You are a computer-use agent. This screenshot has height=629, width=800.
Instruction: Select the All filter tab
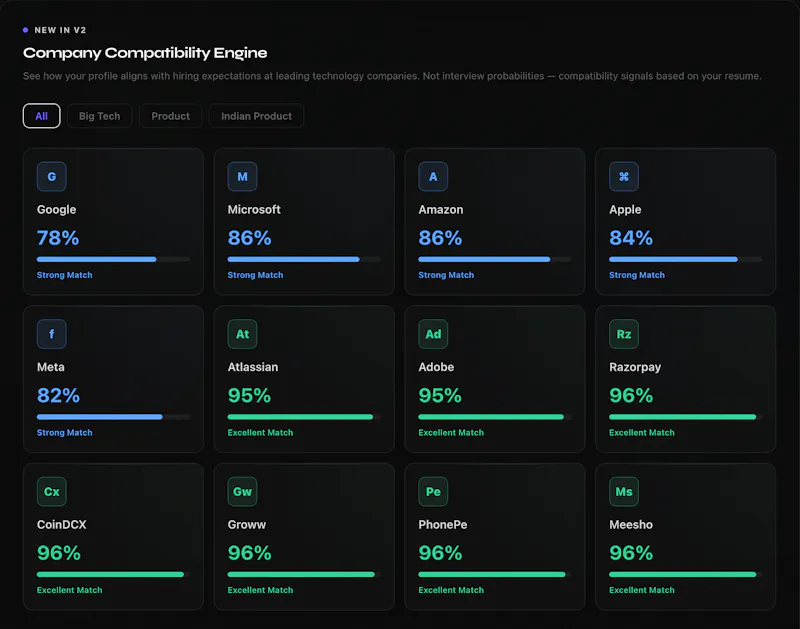[x=41, y=116]
